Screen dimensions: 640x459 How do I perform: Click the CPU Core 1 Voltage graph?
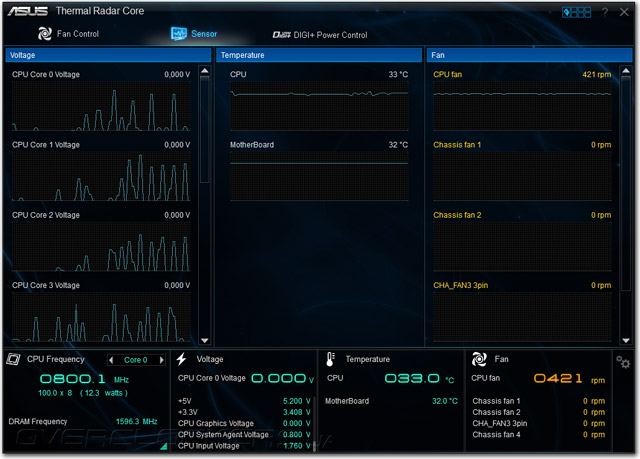[x=101, y=176]
